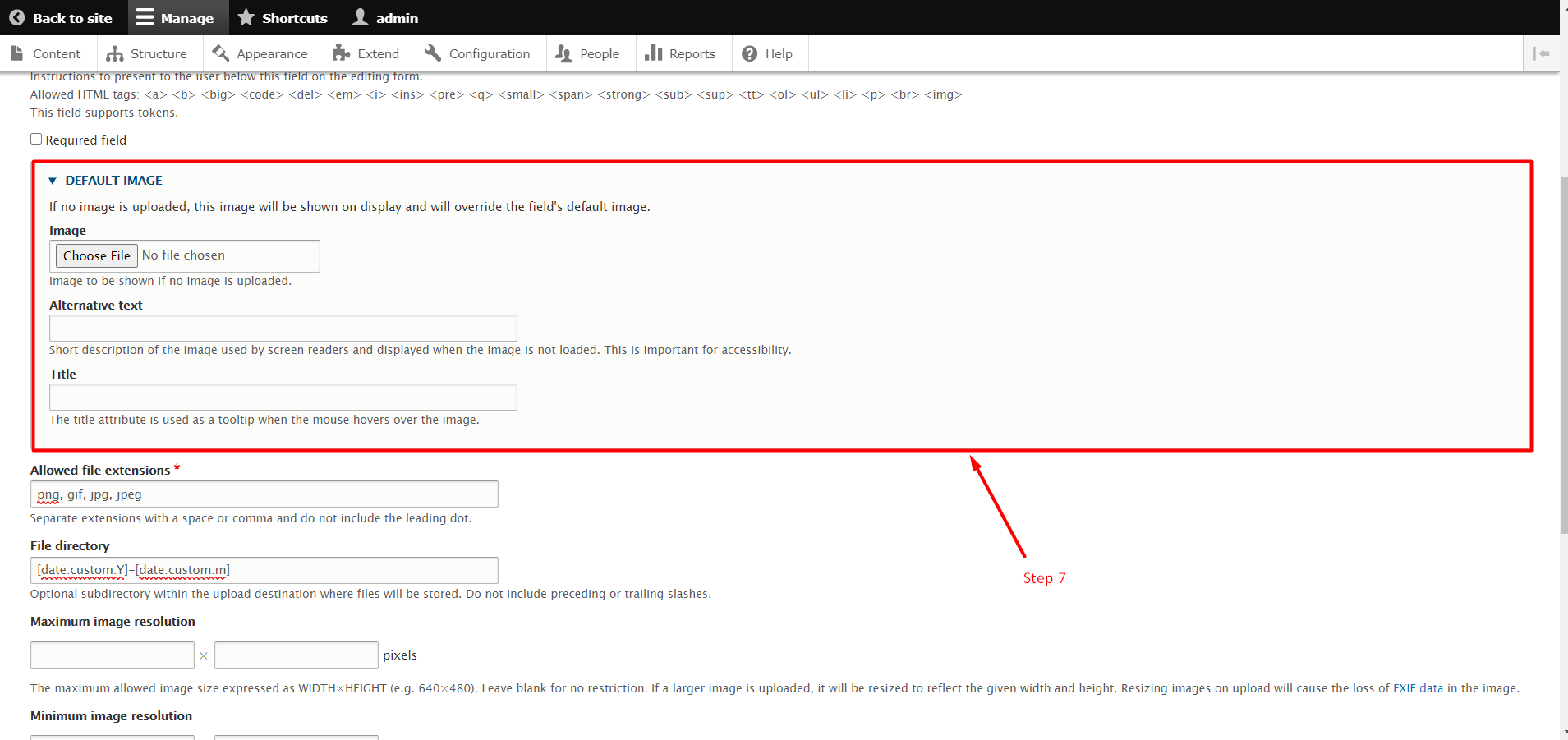
Task: Click the Maximum image resolution label
Action: [113, 621]
